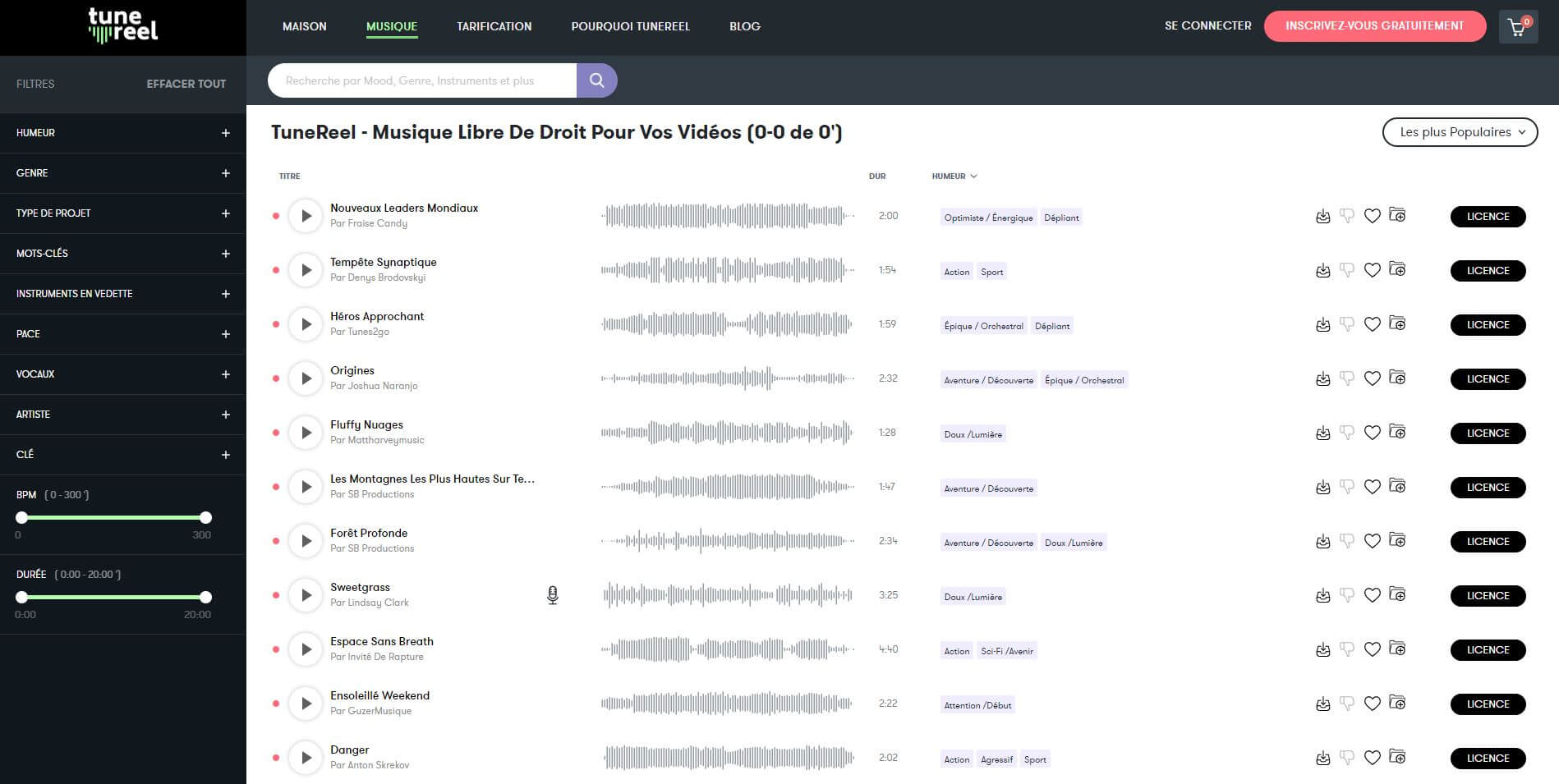Open the Blog nav item
Screen dimensions: 1559x784
745,26
